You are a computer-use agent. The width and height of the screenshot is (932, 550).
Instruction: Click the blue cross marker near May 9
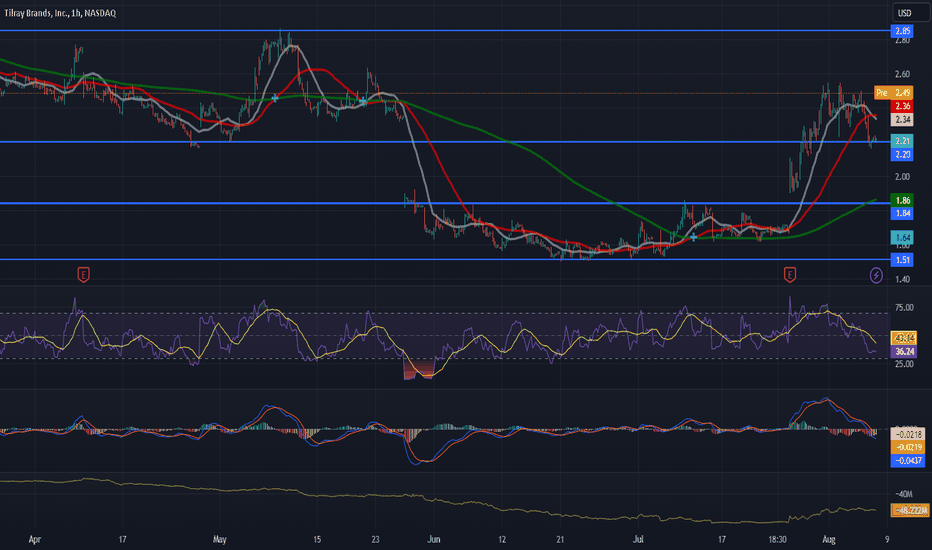[x=275, y=98]
